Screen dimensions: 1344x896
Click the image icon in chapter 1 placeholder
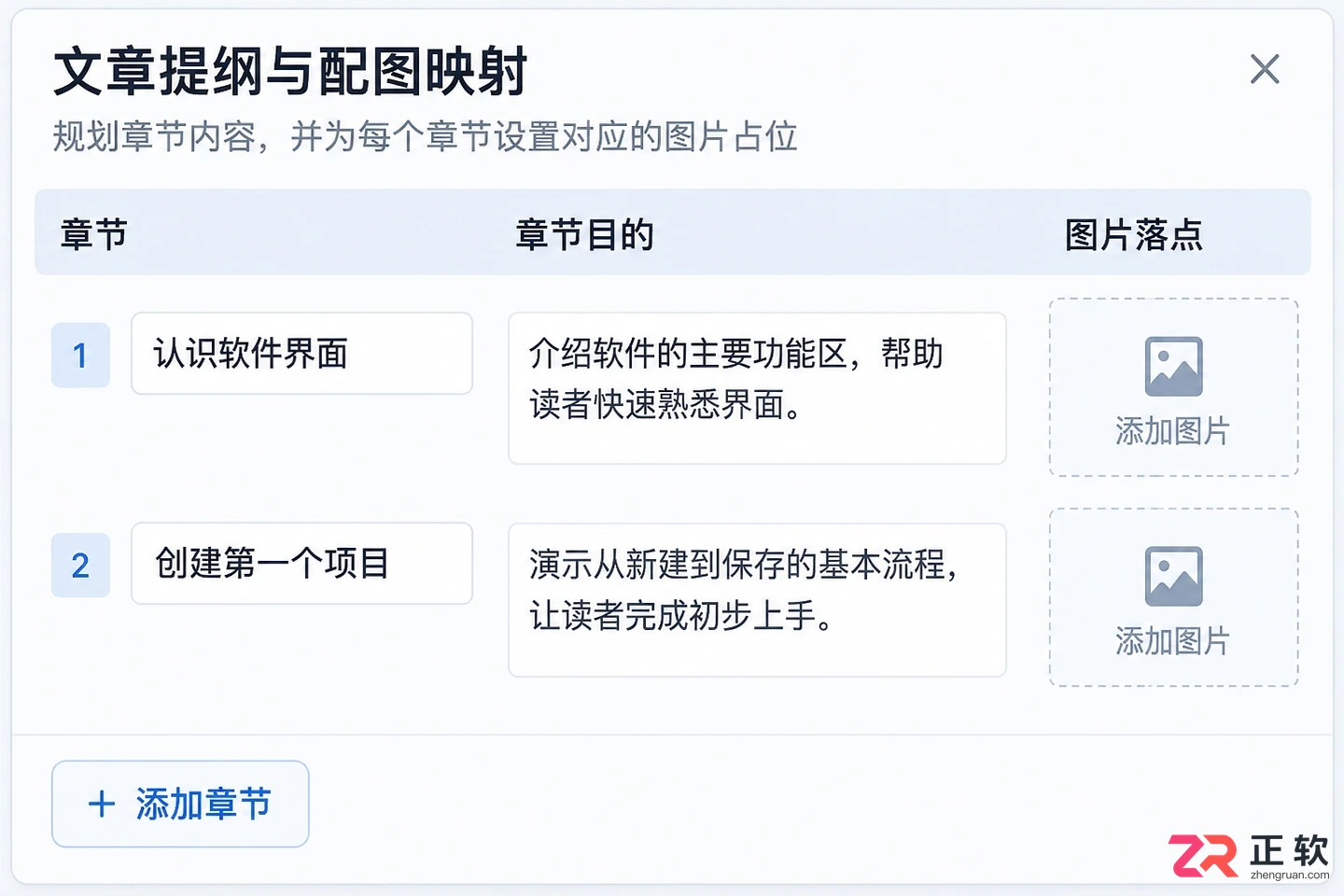tap(1173, 366)
